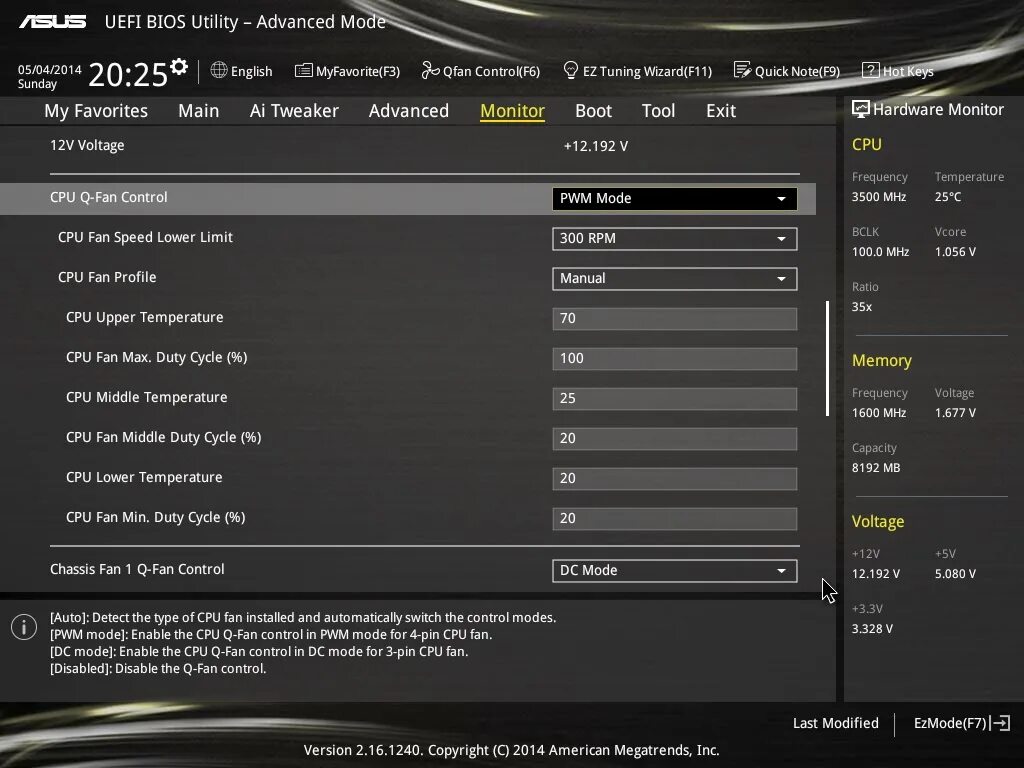The image size is (1024, 768).
Task: Click the 3.328 V reading
Action: pos(872,628)
